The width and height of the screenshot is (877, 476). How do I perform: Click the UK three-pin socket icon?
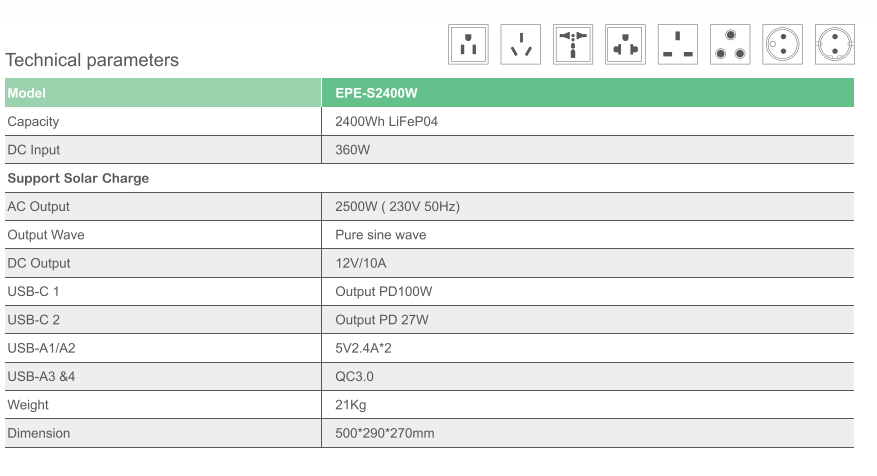(678, 44)
